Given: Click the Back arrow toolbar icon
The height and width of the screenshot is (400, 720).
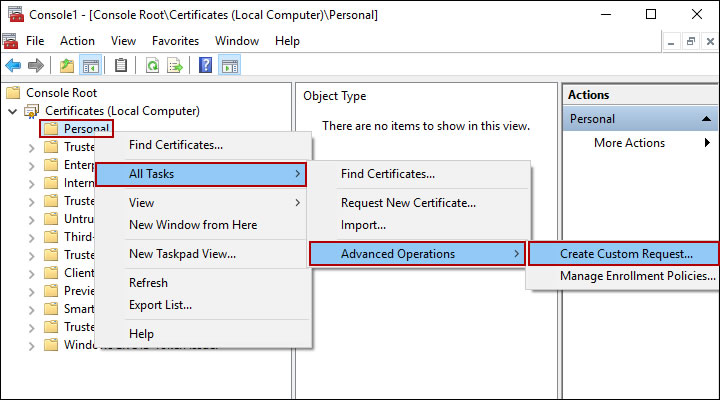Looking at the screenshot, I should [13, 66].
